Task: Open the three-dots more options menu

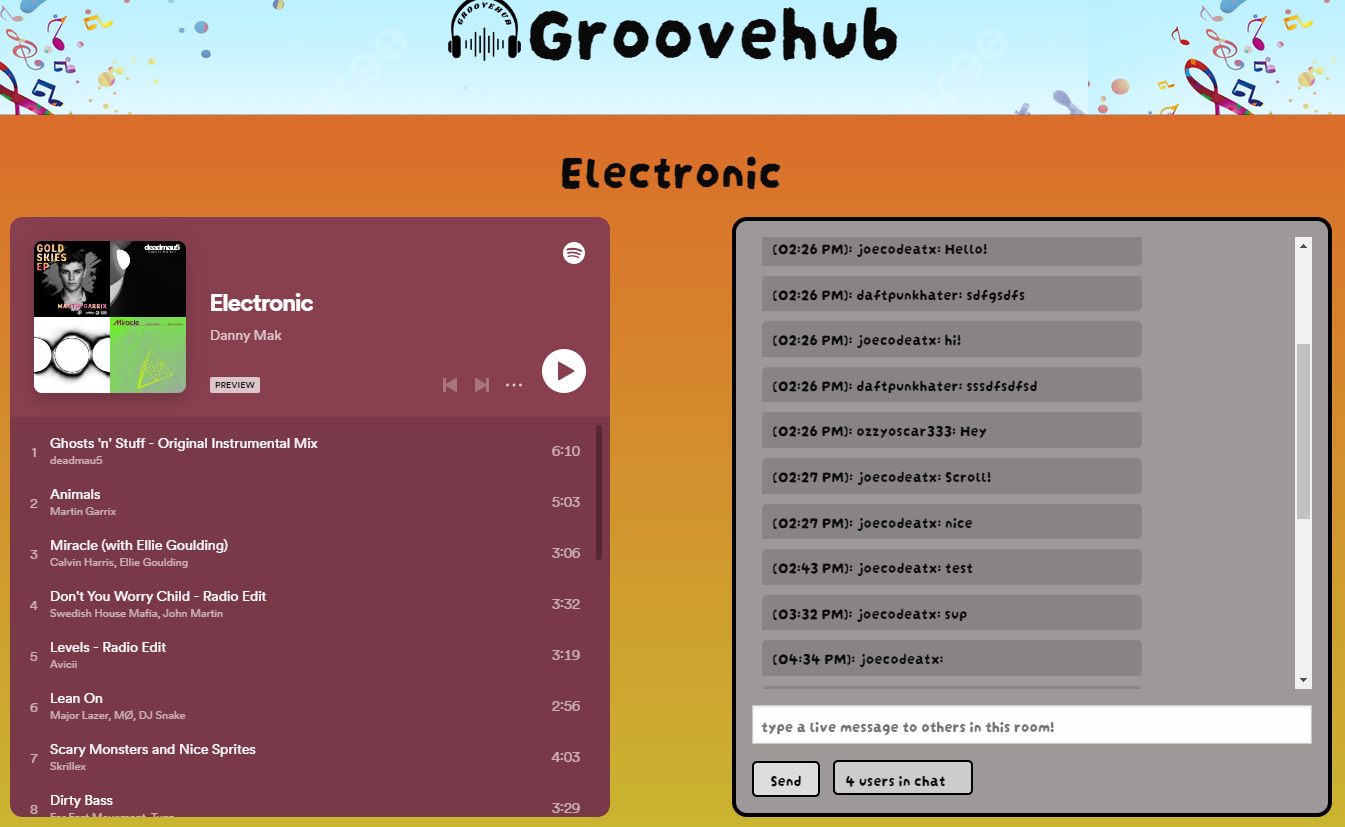Action: [x=514, y=385]
